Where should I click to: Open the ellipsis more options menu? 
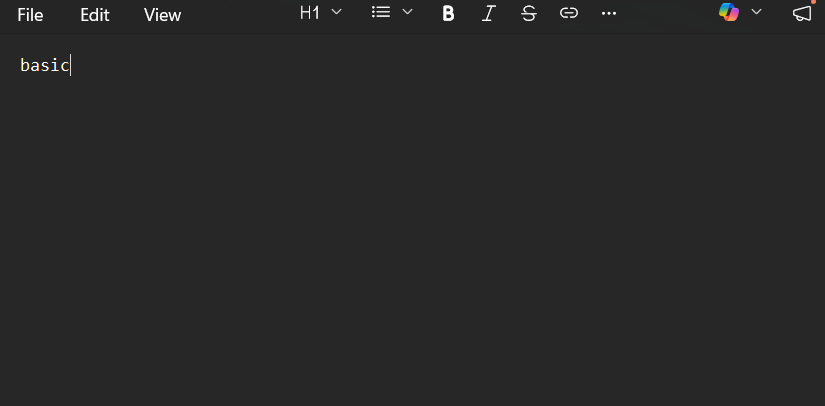(609, 14)
